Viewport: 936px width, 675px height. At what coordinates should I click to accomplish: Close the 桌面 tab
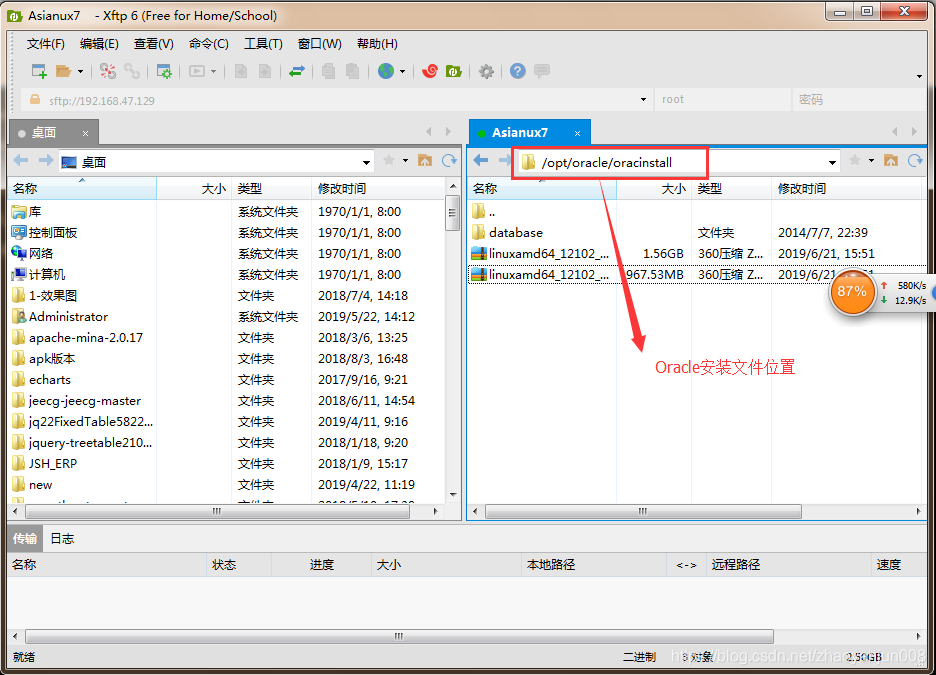pos(85,133)
